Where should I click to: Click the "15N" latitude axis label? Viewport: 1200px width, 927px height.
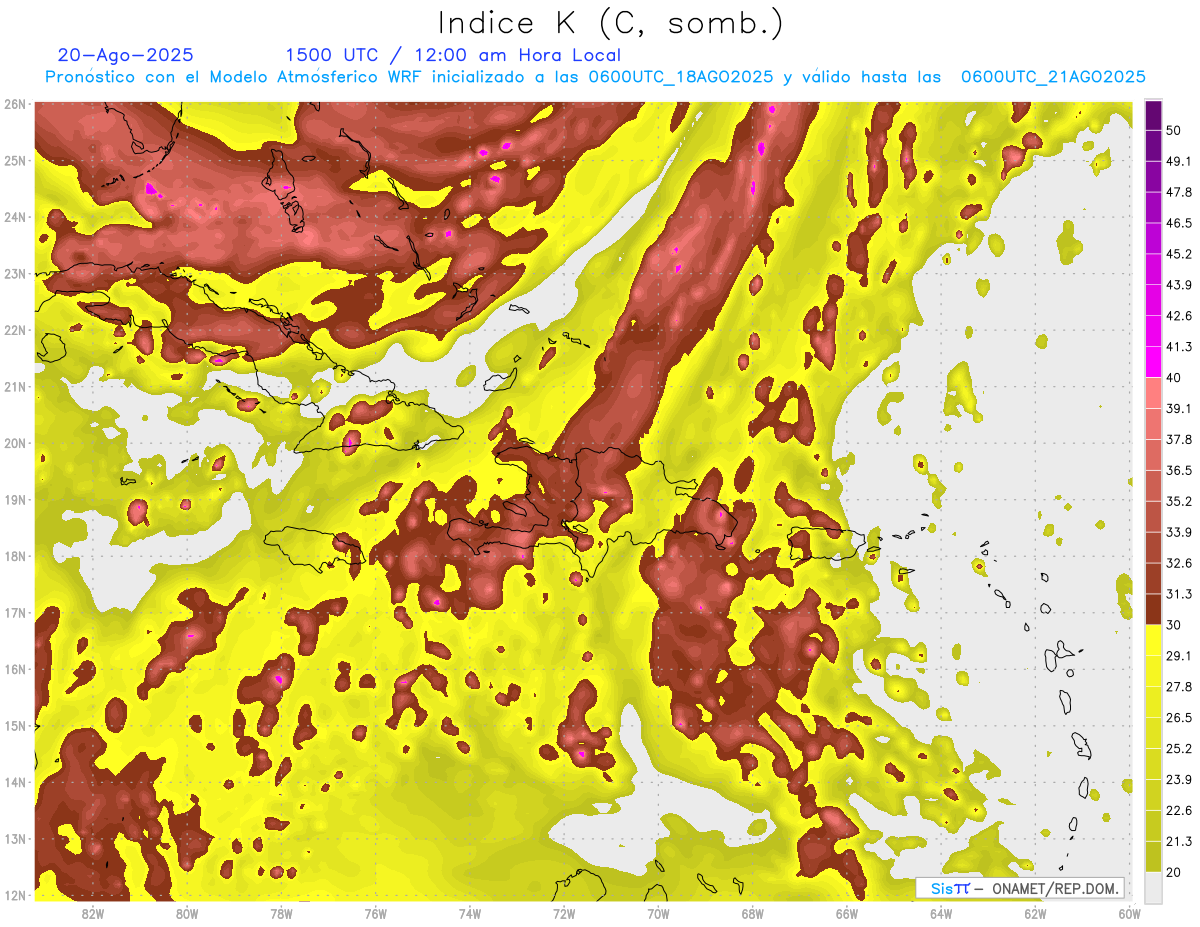coord(15,726)
